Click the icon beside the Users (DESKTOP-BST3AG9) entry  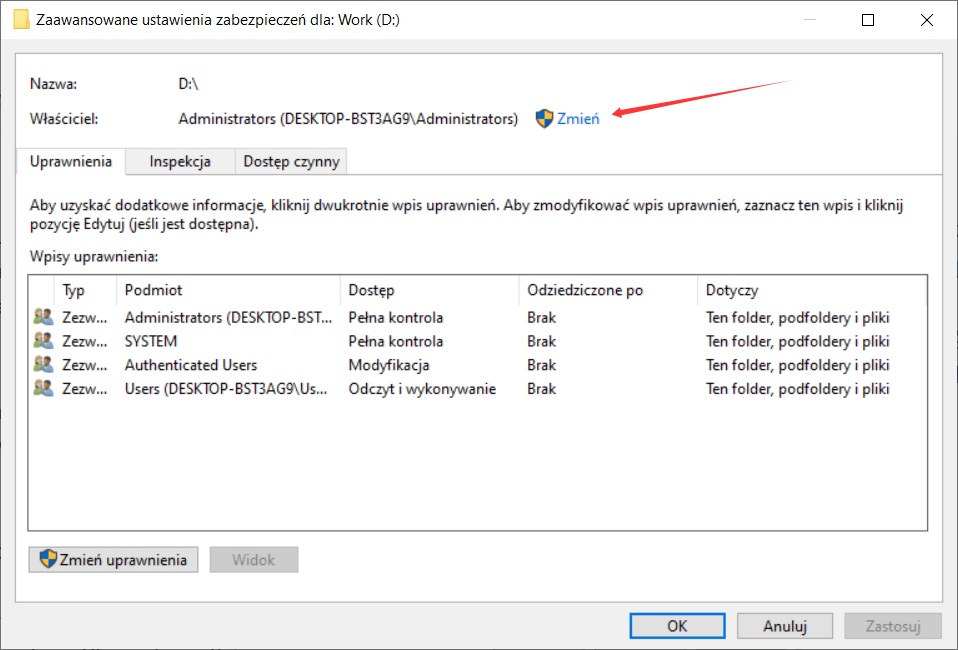click(x=42, y=390)
